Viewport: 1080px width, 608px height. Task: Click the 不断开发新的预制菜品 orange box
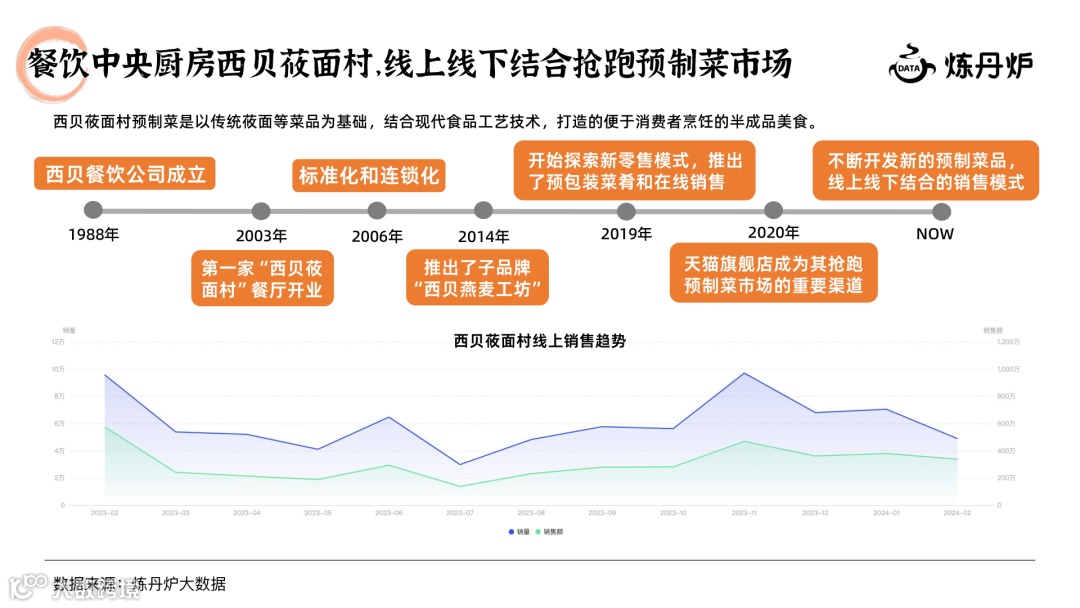pyautogui.click(x=926, y=171)
